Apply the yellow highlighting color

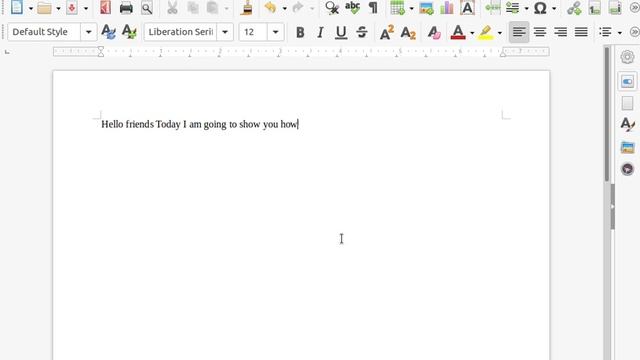coord(485,32)
